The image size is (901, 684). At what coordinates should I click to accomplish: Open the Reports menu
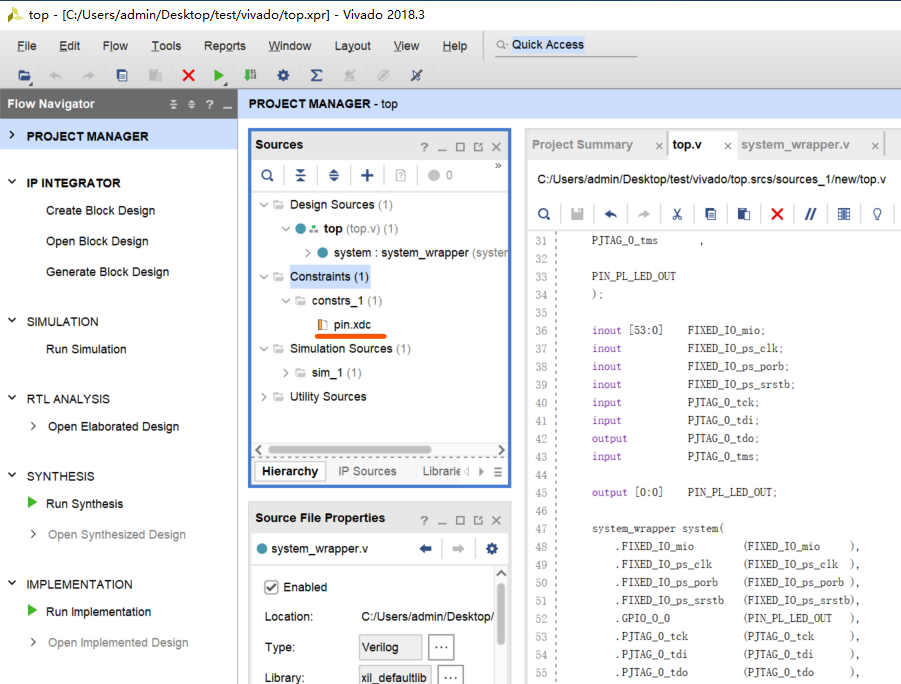tap(224, 46)
